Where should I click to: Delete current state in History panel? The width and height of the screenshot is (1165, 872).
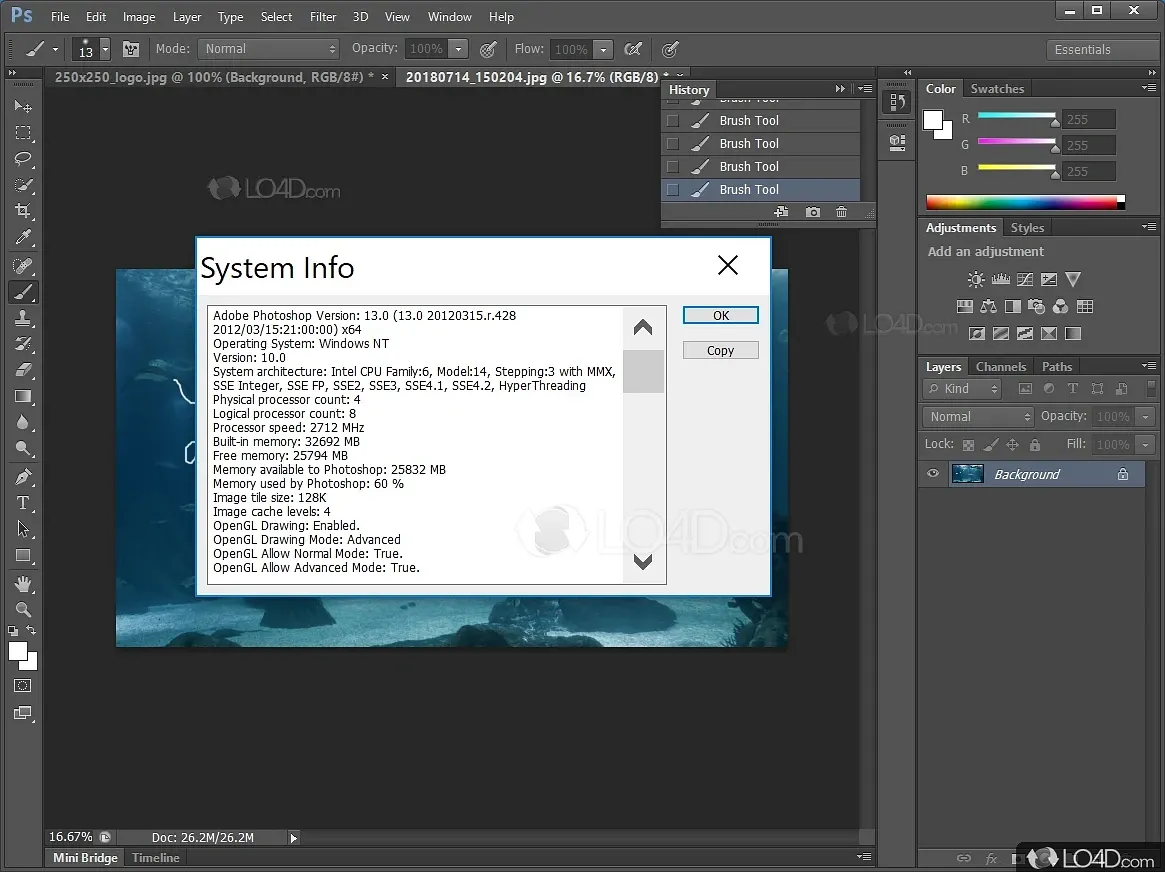[841, 212]
